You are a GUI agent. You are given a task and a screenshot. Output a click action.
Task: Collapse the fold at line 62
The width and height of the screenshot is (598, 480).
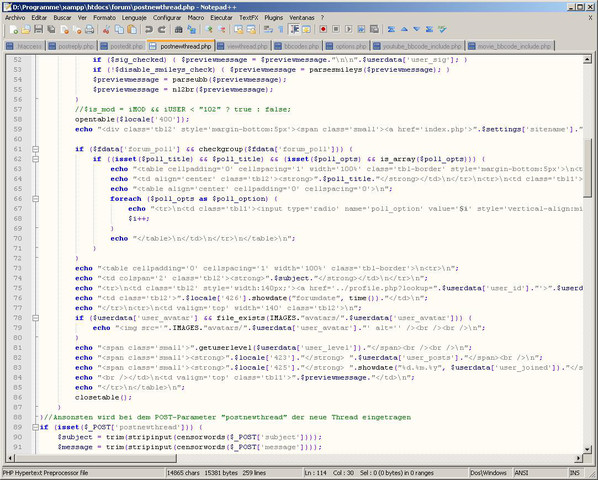pyautogui.click(x=35, y=159)
